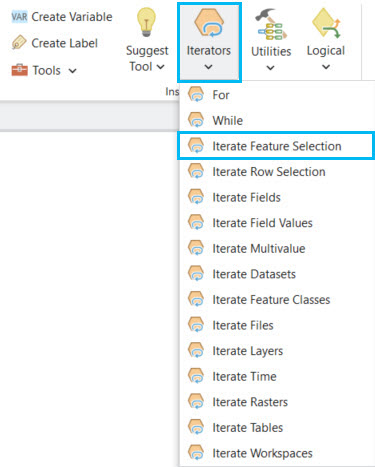Click the Iterate Feature Selection icon
Screen dimensions: 375x467
tap(196, 146)
